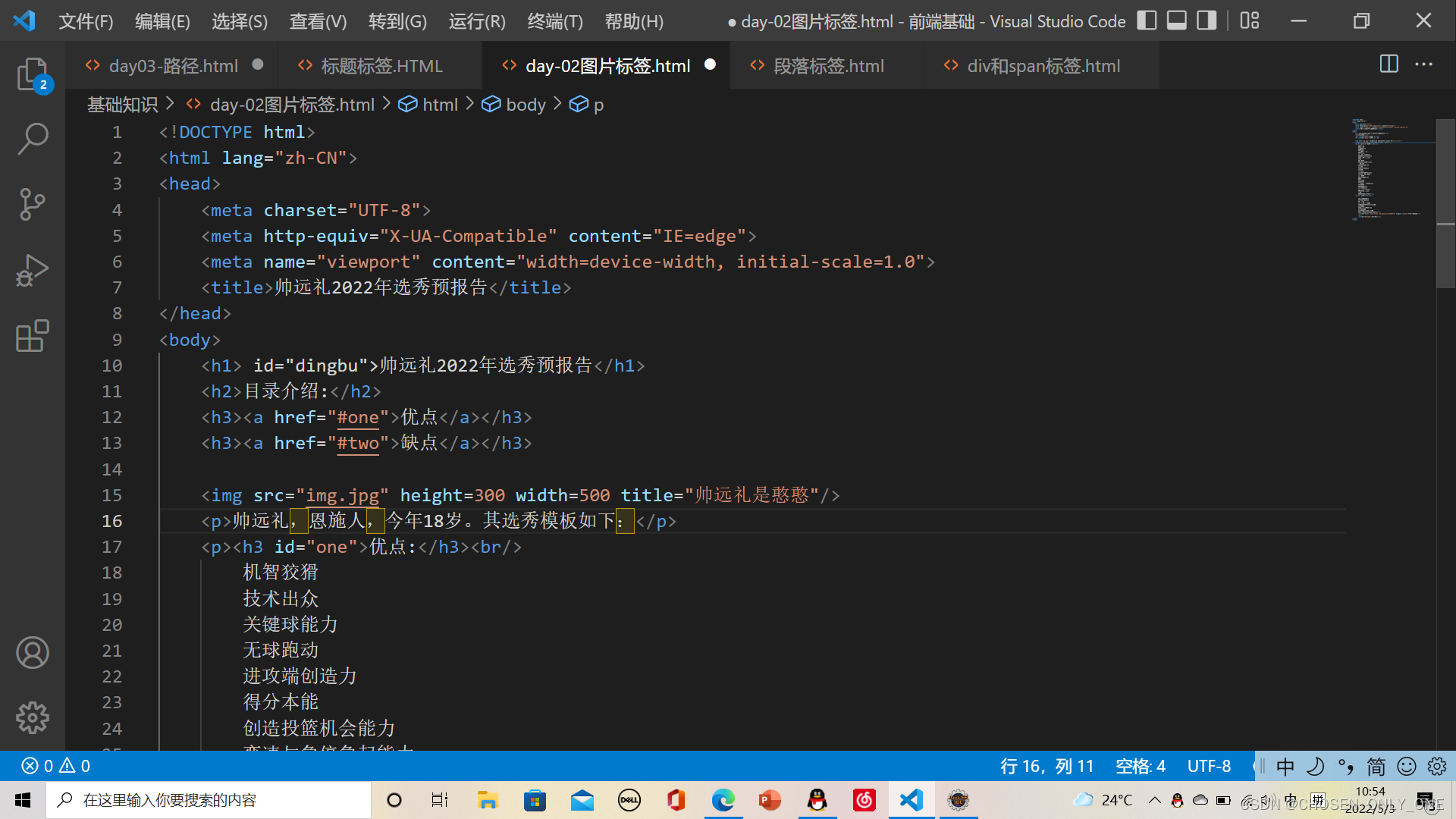1456x819 pixels.
Task: Open the 编辑(E) menu
Action: pos(162,21)
